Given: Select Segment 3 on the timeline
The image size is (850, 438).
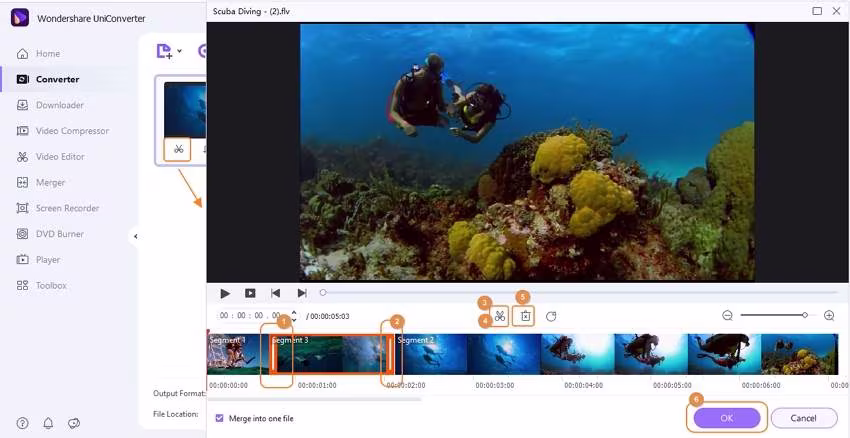Looking at the screenshot, I should point(332,355).
